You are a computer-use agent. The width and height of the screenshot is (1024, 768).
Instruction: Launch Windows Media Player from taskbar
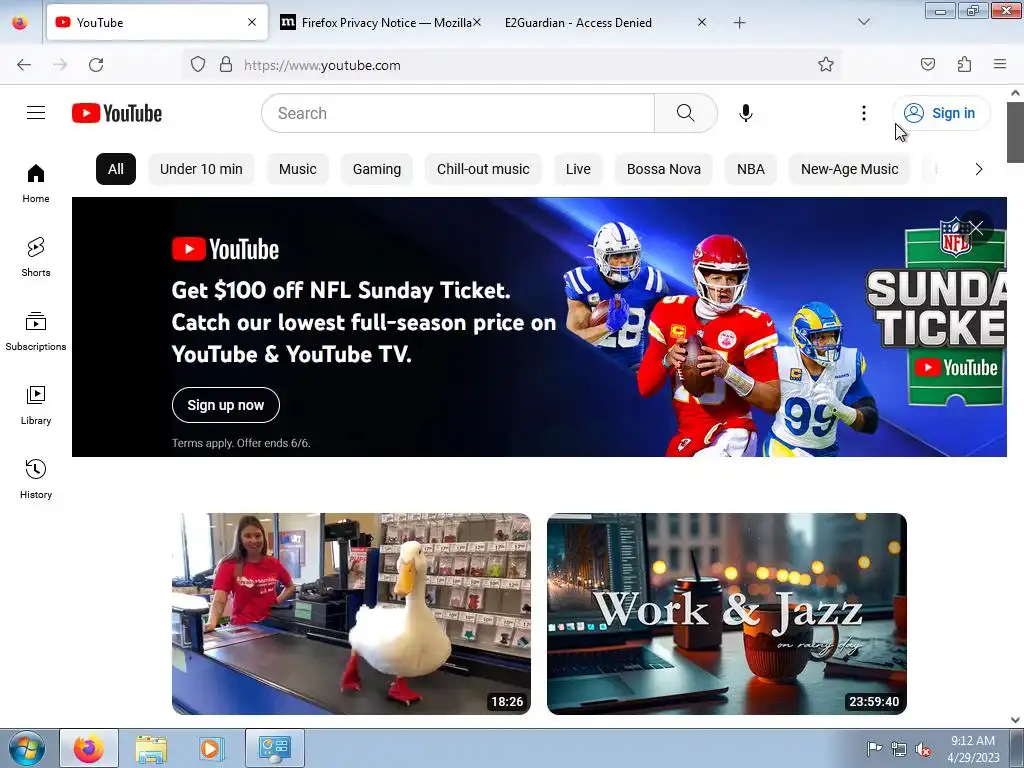click(210, 748)
